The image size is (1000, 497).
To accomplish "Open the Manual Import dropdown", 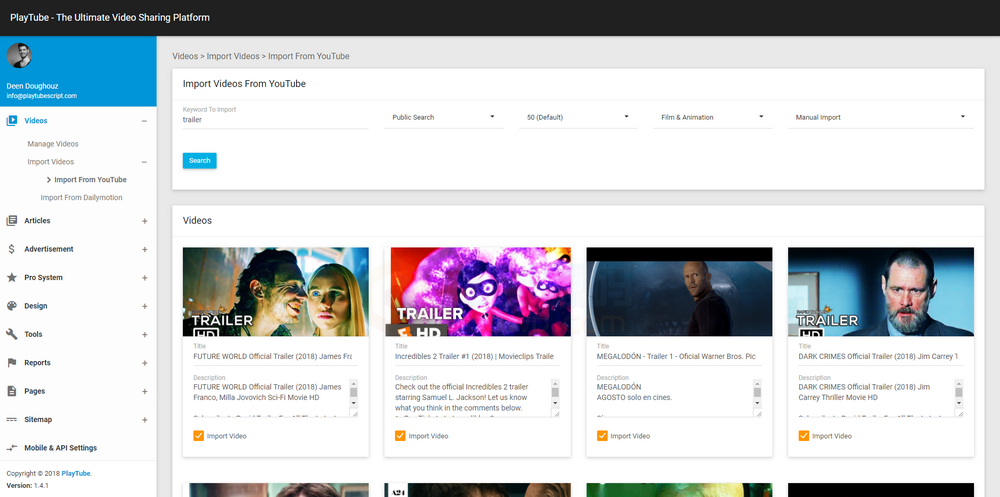I will pyautogui.click(x=880, y=117).
